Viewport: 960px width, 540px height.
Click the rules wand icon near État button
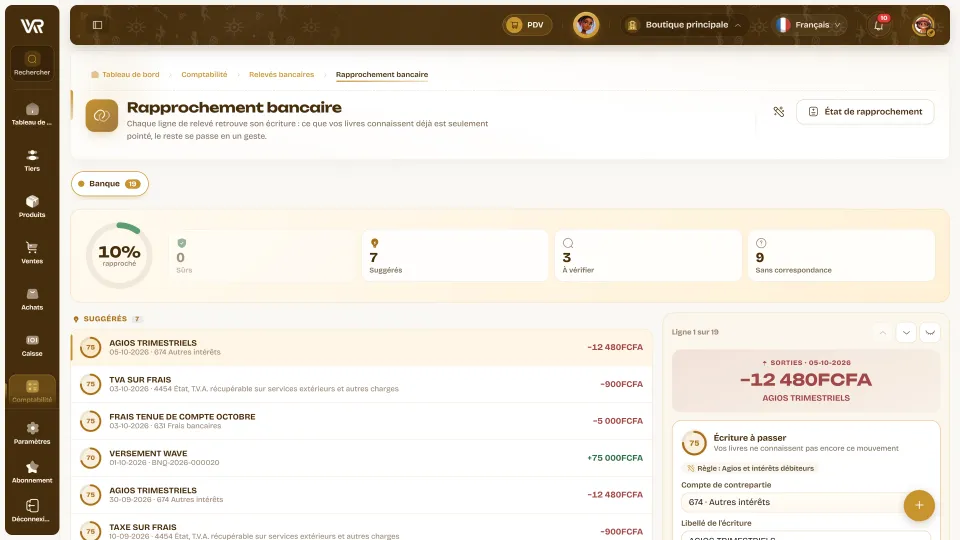[x=778, y=111]
